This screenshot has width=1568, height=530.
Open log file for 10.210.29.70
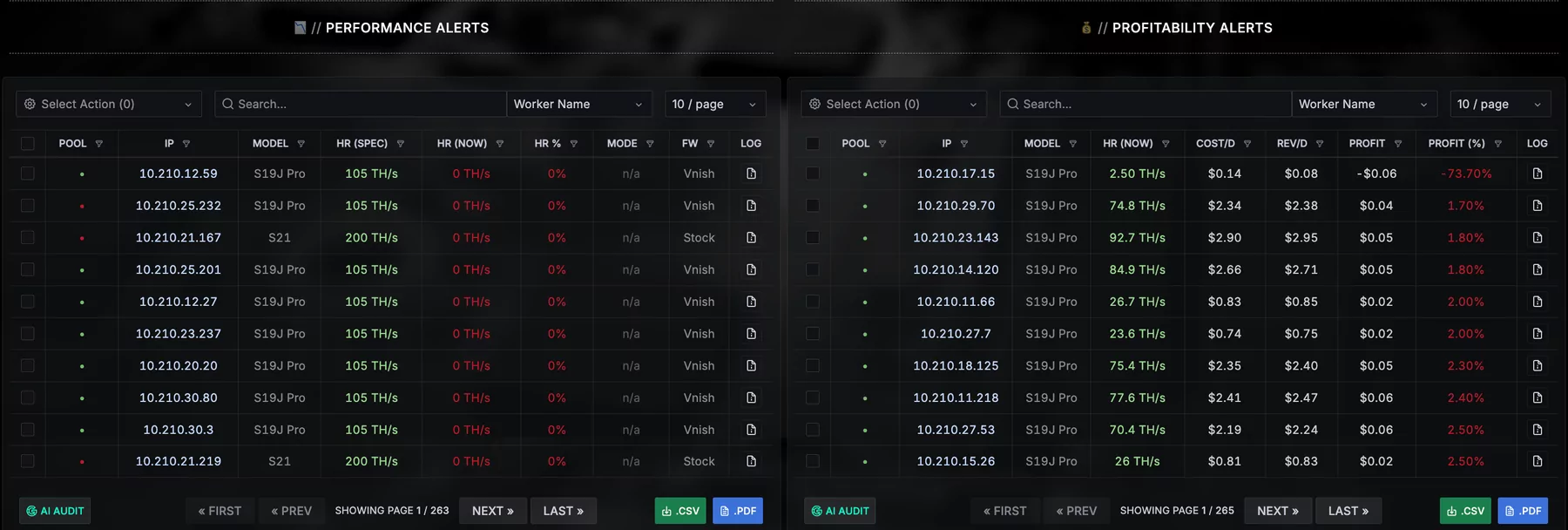[1538, 206]
